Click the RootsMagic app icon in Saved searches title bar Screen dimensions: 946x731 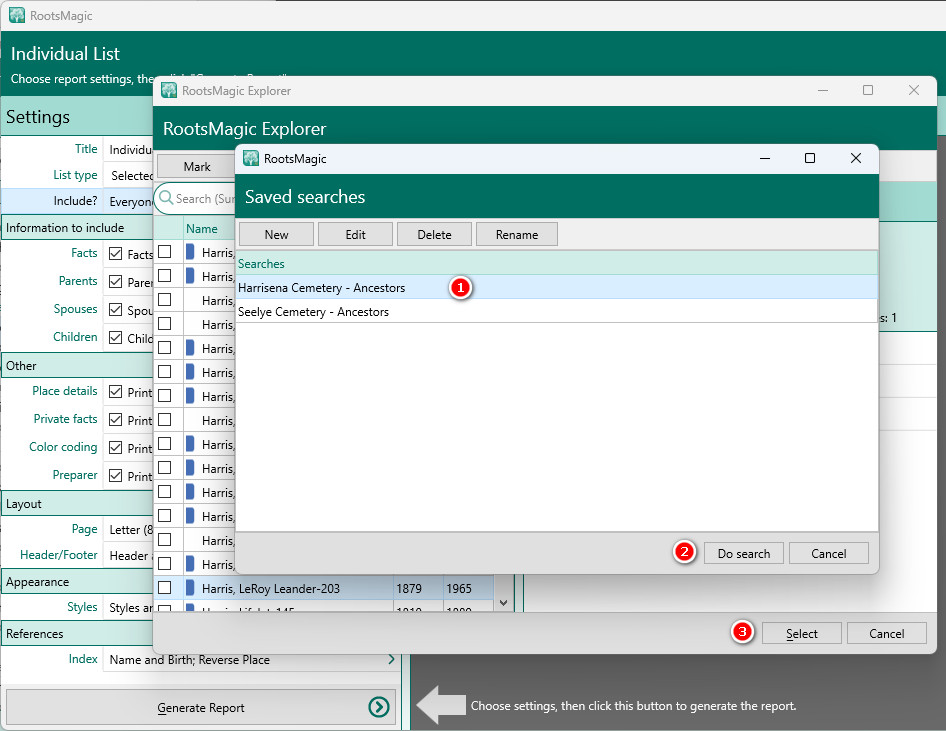tap(250, 159)
